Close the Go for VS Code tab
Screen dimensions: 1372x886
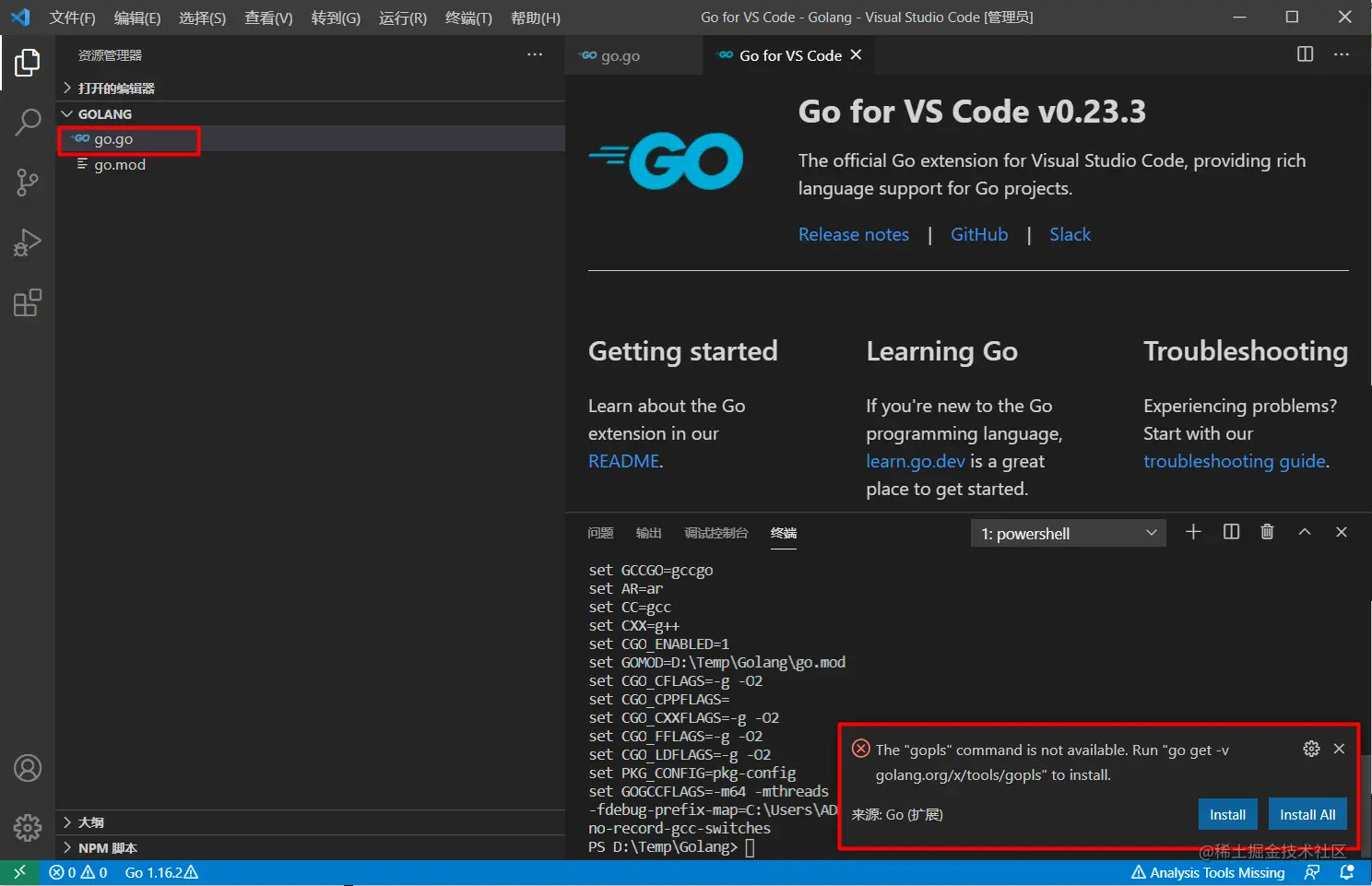[x=856, y=55]
